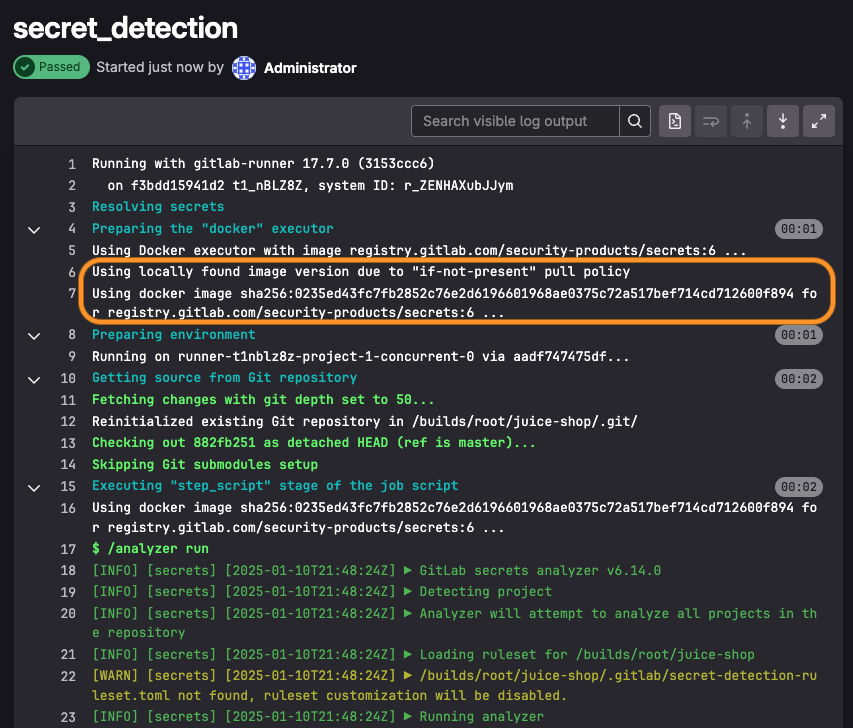The image size is (853, 728).
Task: Show the log in full screen
Action: [x=819, y=121]
